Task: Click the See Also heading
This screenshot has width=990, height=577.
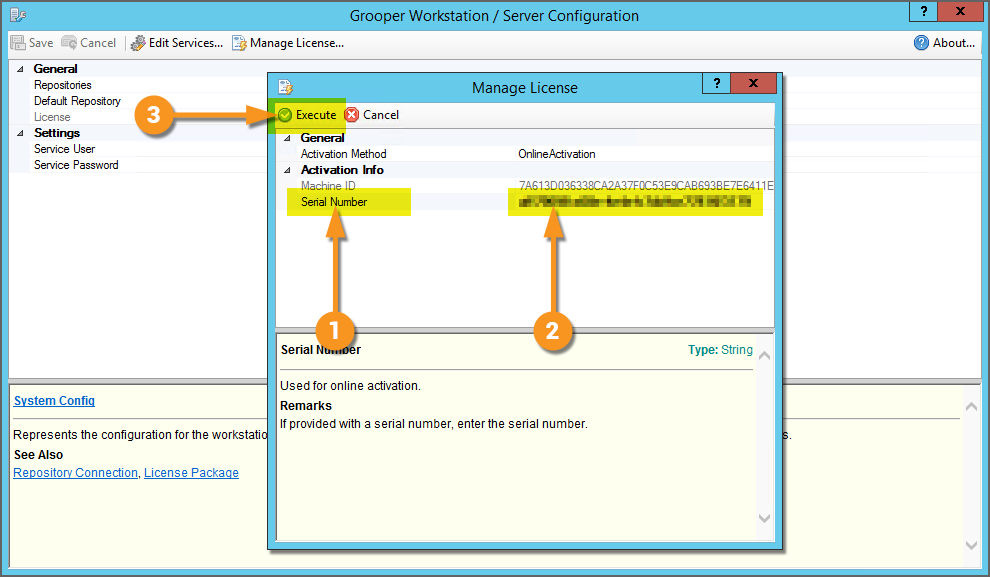Action: (x=39, y=455)
